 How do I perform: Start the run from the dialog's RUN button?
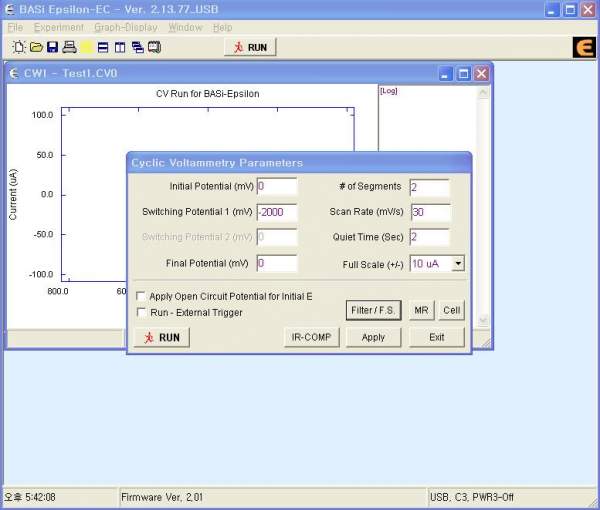pyautogui.click(x=161, y=337)
